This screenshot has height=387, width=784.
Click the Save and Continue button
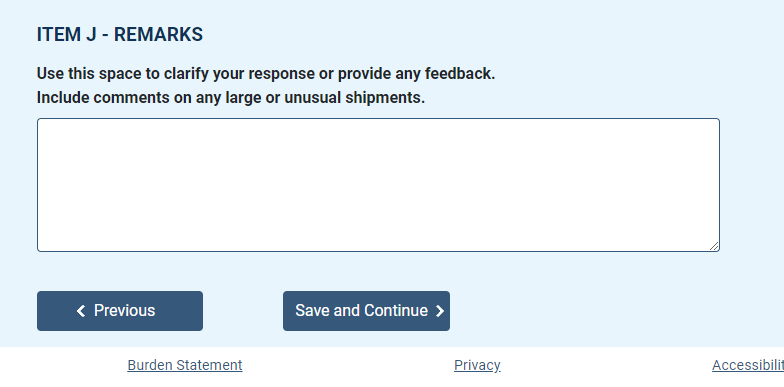(x=366, y=311)
